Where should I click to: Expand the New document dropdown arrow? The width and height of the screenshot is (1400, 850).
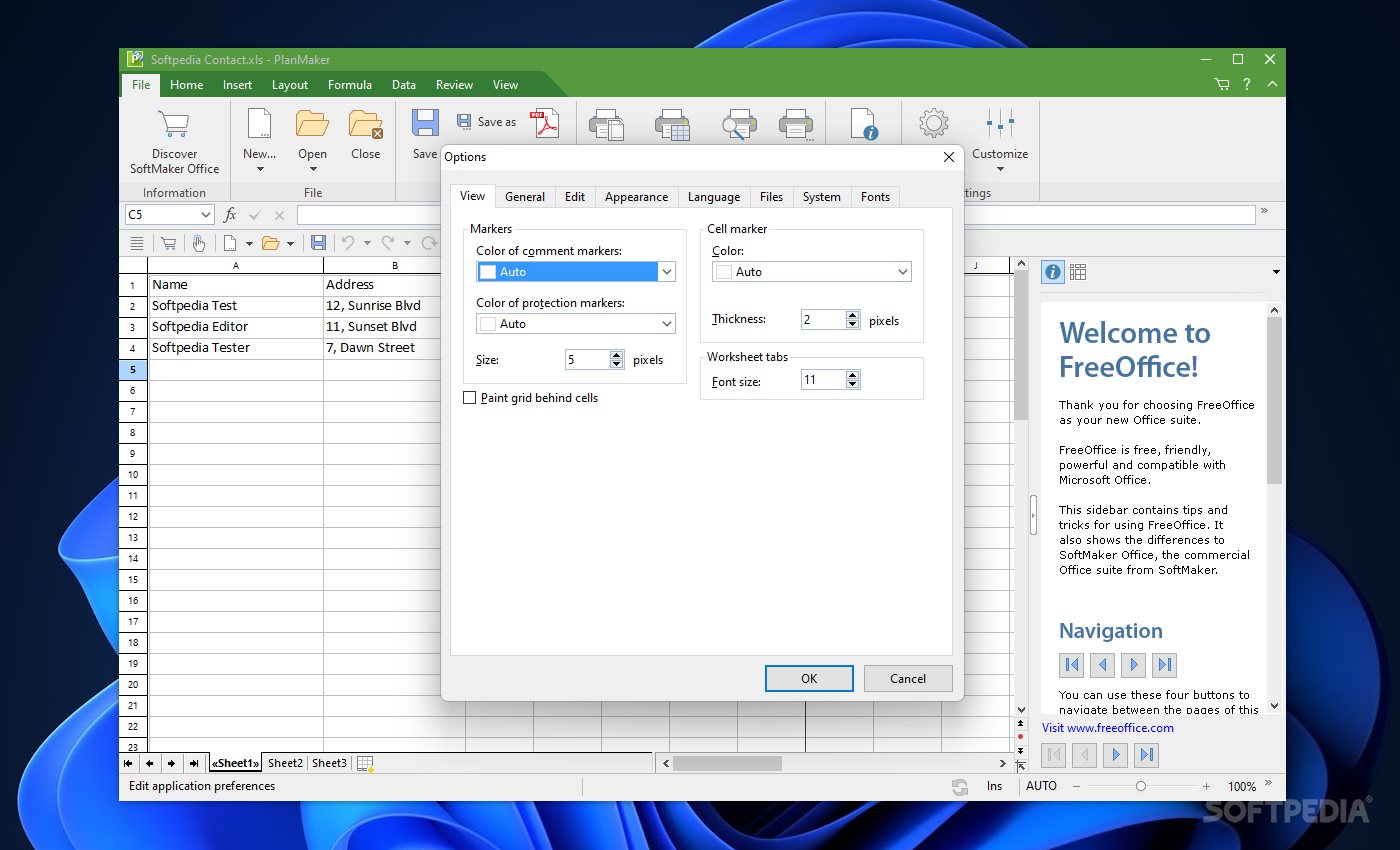[259, 169]
